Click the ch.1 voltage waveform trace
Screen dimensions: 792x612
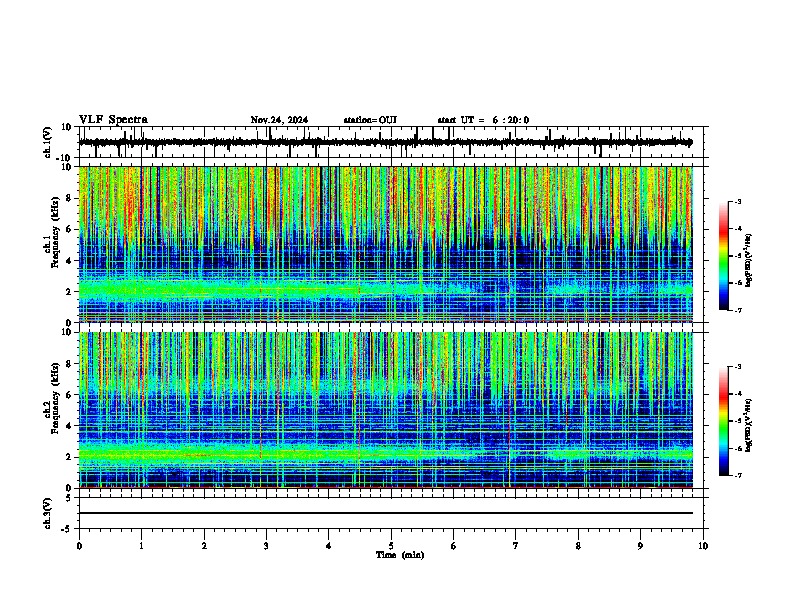pyautogui.click(x=385, y=142)
